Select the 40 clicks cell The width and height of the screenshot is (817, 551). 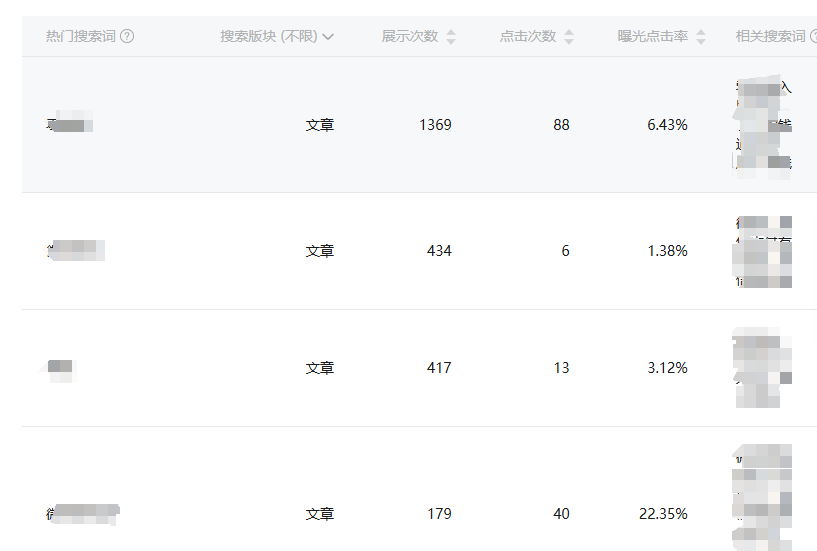point(561,513)
